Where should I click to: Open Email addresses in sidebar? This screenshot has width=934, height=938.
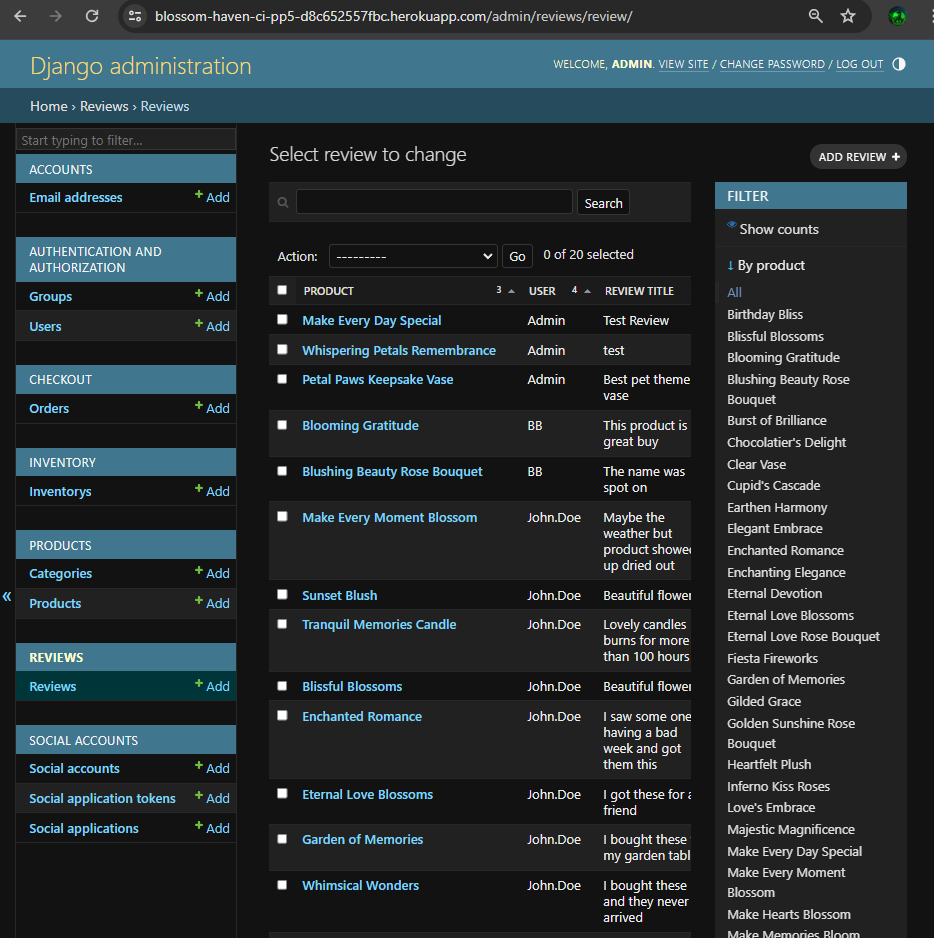(x=75, y=197)
